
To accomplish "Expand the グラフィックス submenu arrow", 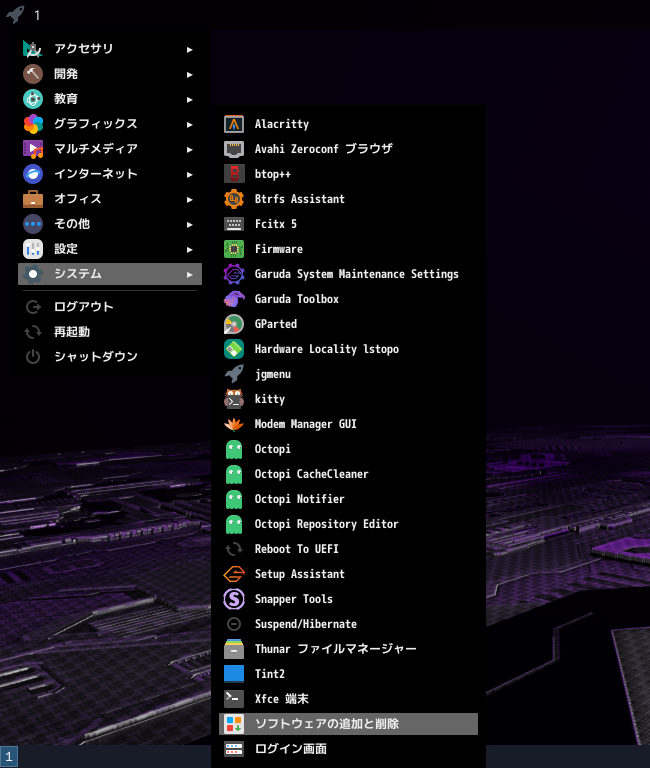I will click(190, 124).
